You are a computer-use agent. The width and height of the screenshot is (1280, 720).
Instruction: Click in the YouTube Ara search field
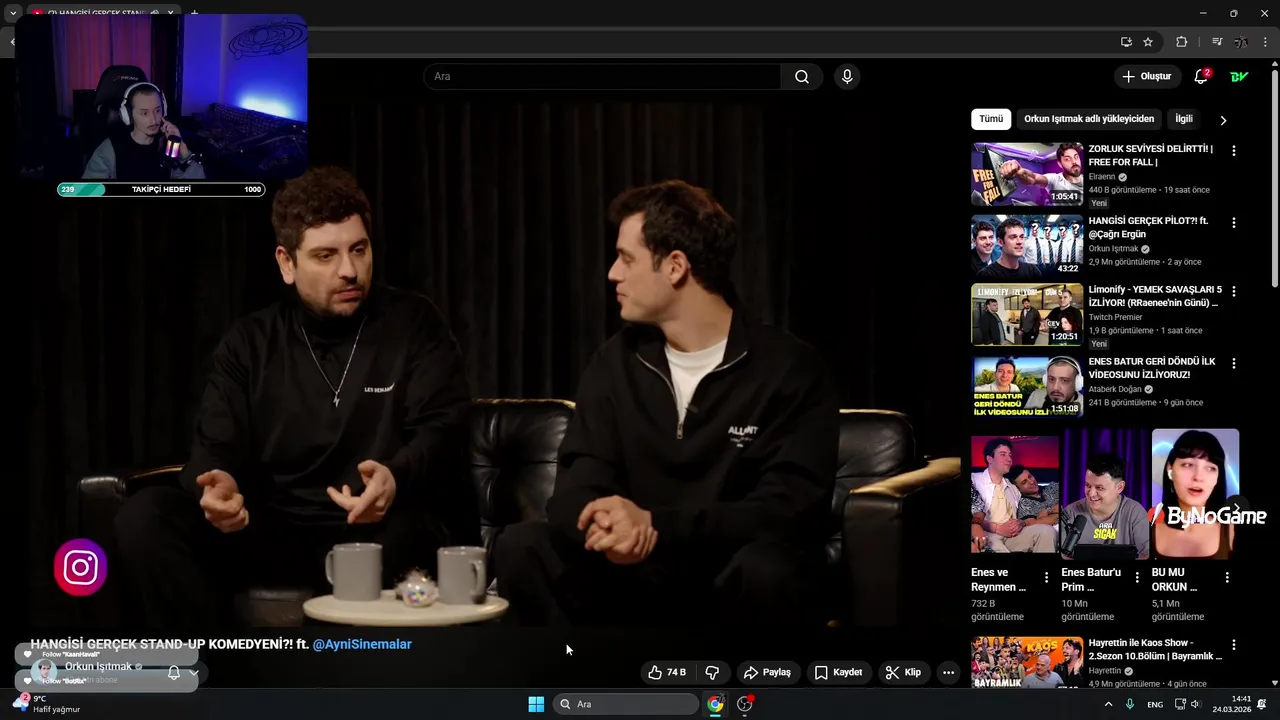(x=602, y=77)
